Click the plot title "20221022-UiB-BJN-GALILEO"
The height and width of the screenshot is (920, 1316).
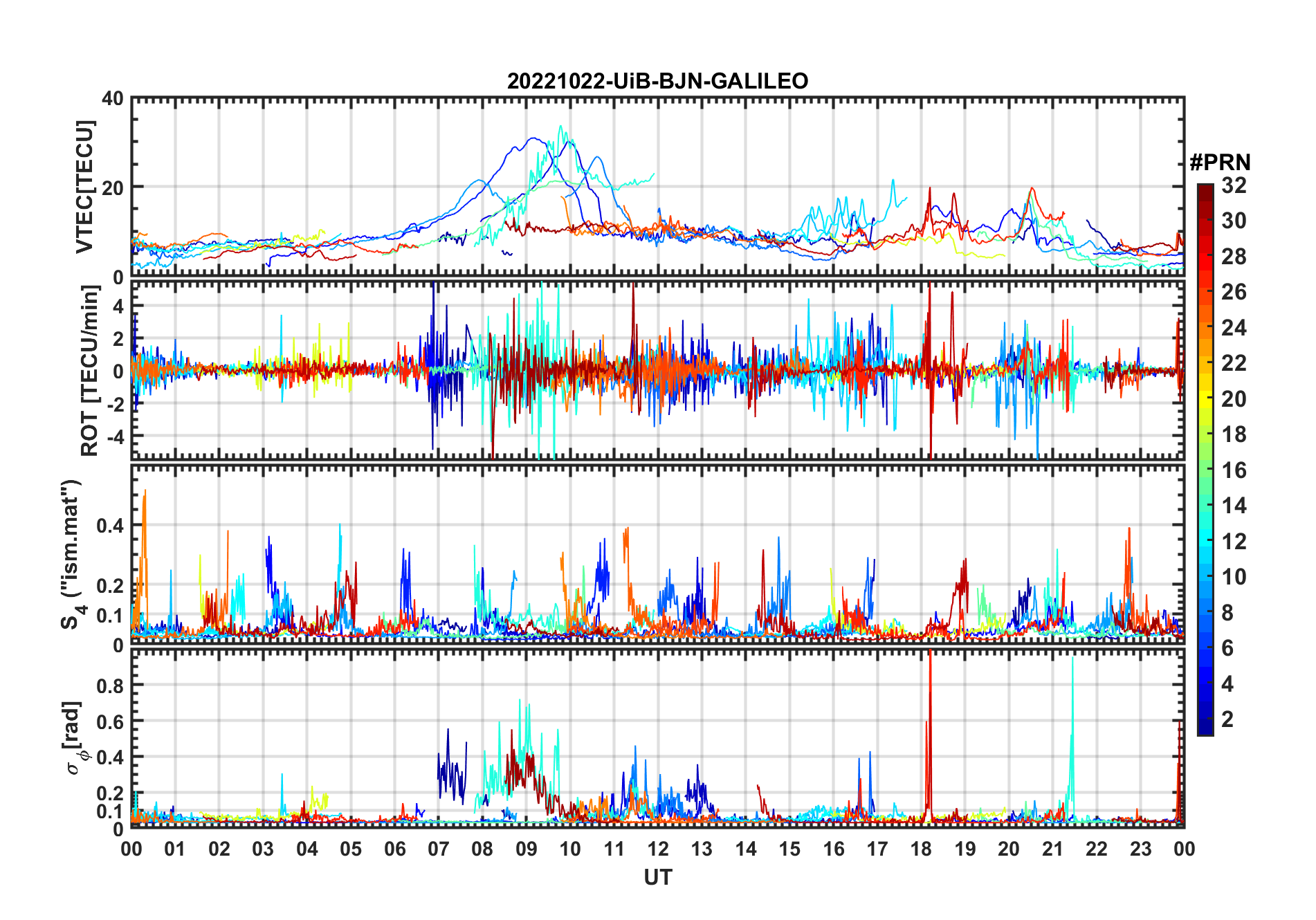[657, 82]
